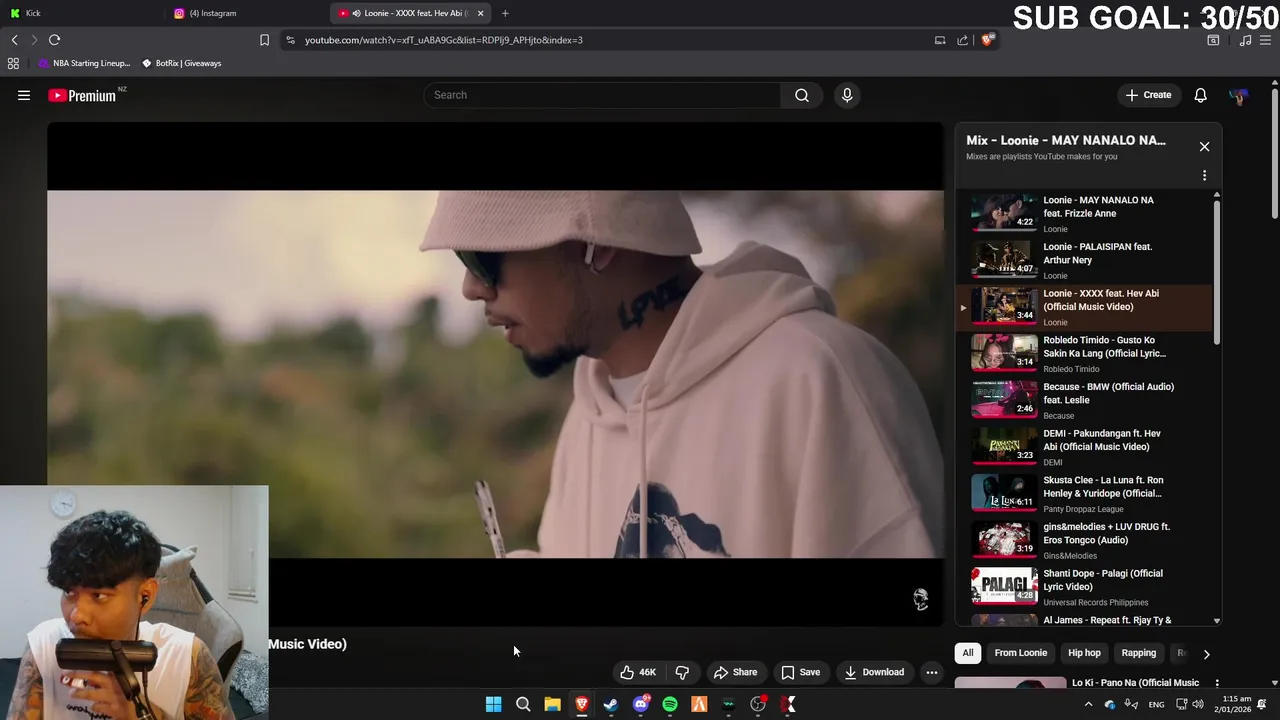
Task: Reload the page
Action: (54, 40)
